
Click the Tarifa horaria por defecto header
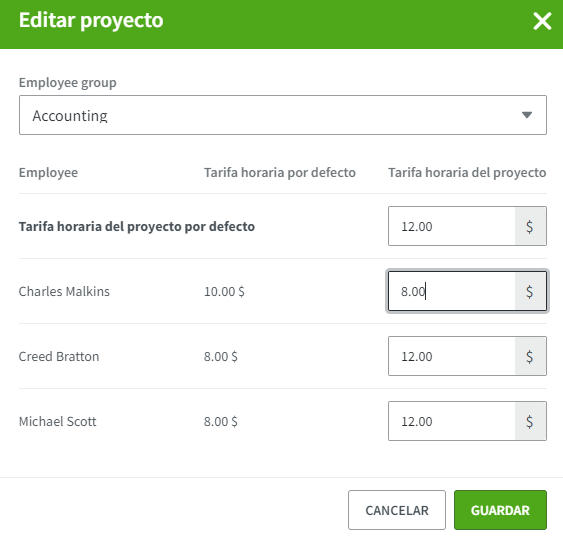(x=280, y=173)
